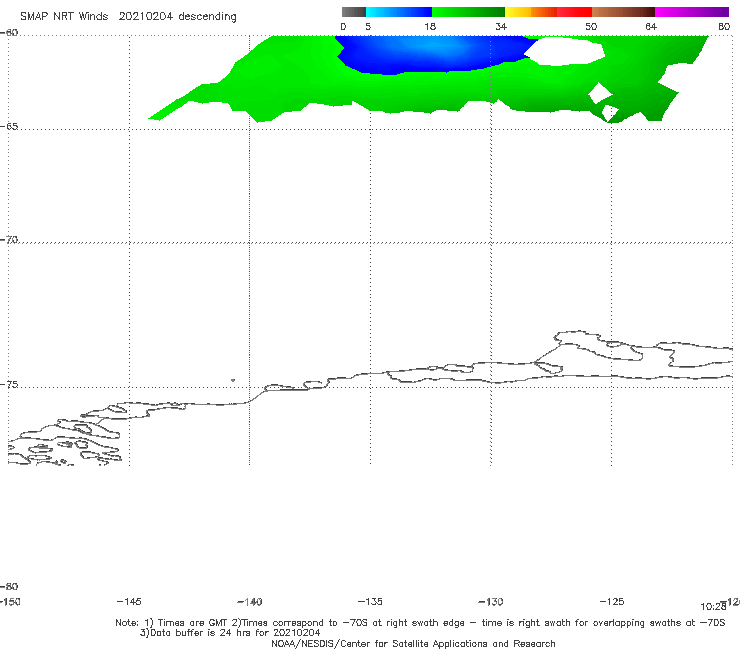This screenshot has height=650, width=740.
Task: Click the latitude label '-80'
Action: pyautogui.click(x=9, y=587)
